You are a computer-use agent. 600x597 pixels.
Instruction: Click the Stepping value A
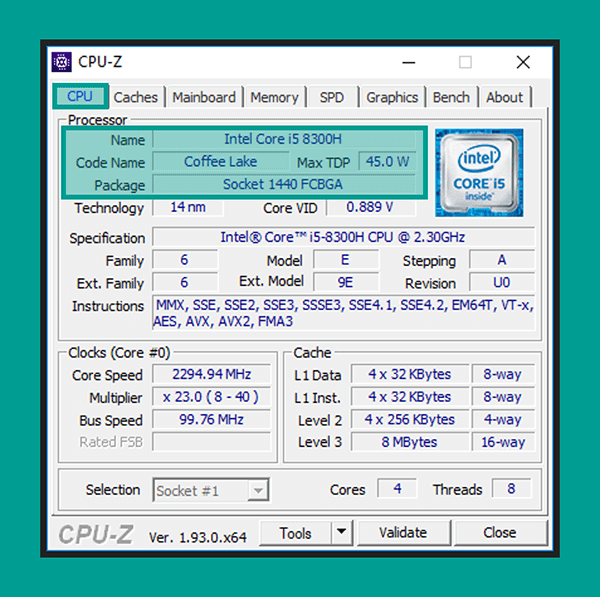point(501,260)
